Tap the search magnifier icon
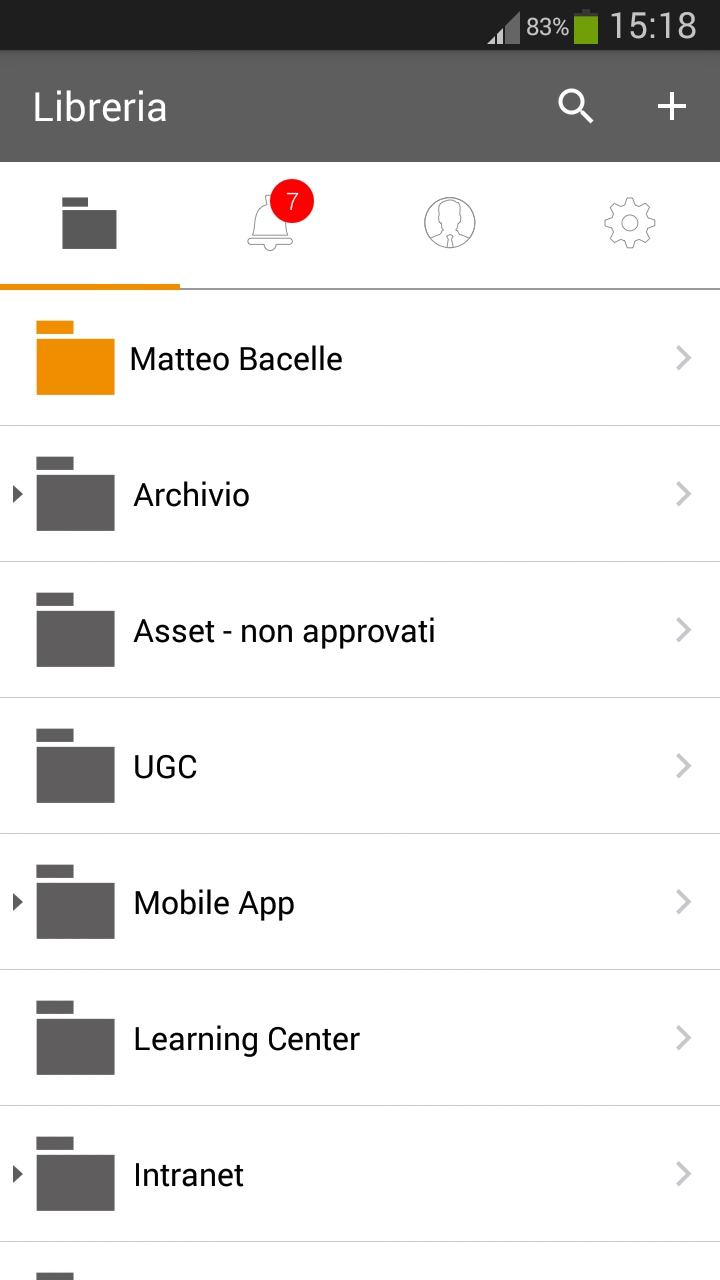Image resolution: width=720 pixels, height=1280 pixels. 576,106
